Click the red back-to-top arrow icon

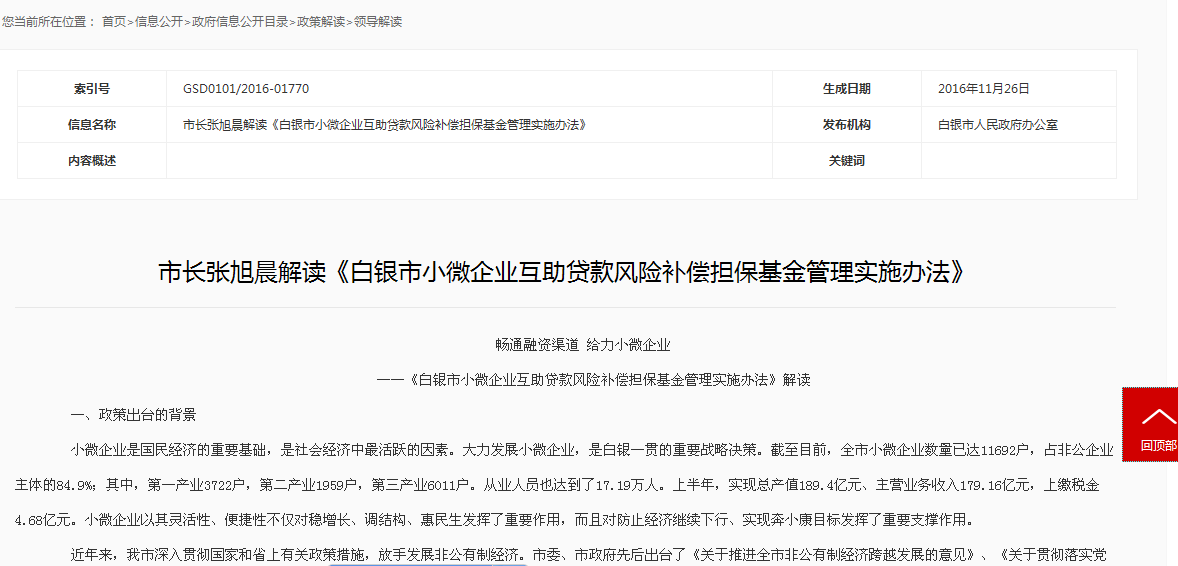(1158, 416)
